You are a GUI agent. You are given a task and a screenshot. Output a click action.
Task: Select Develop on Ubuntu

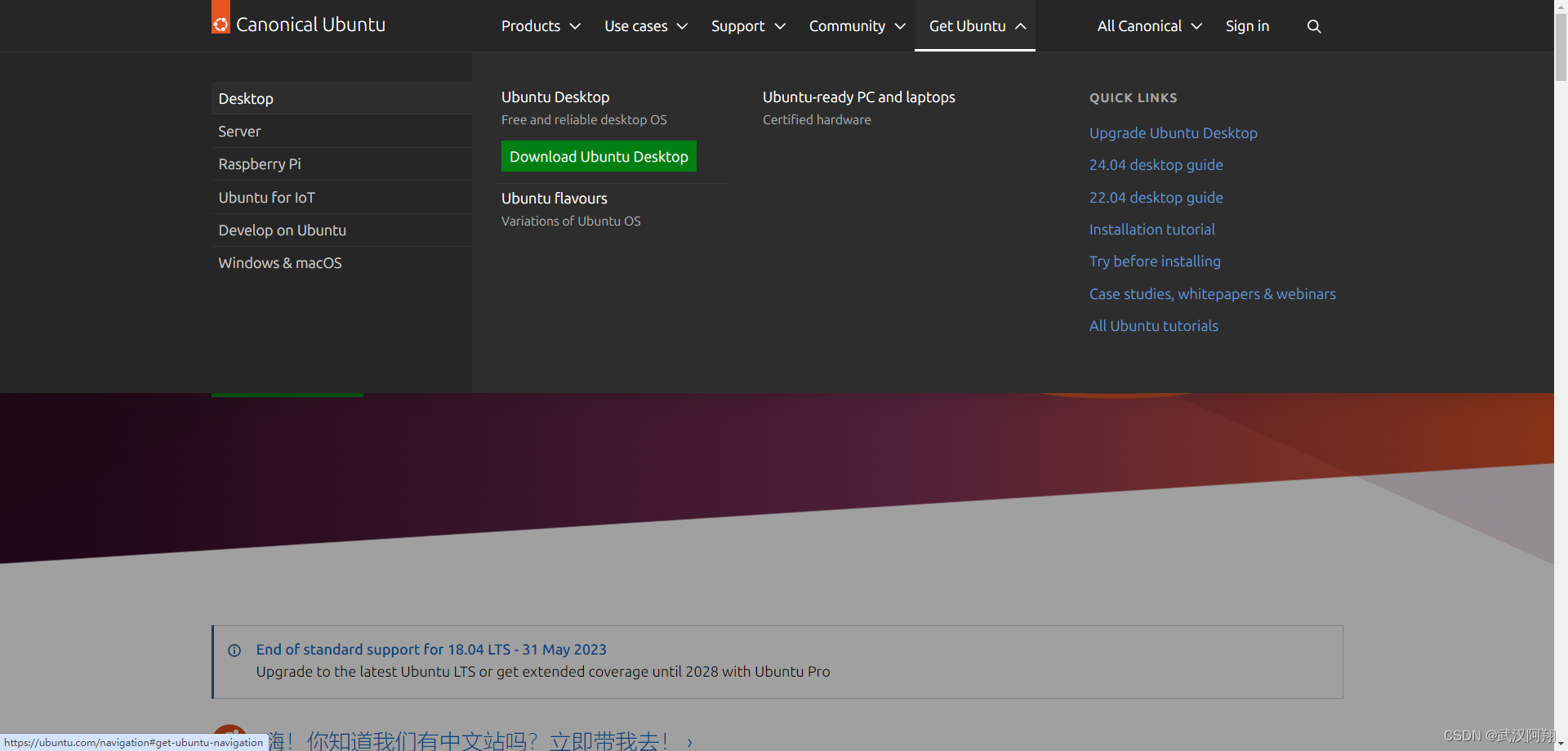(282, 230)
